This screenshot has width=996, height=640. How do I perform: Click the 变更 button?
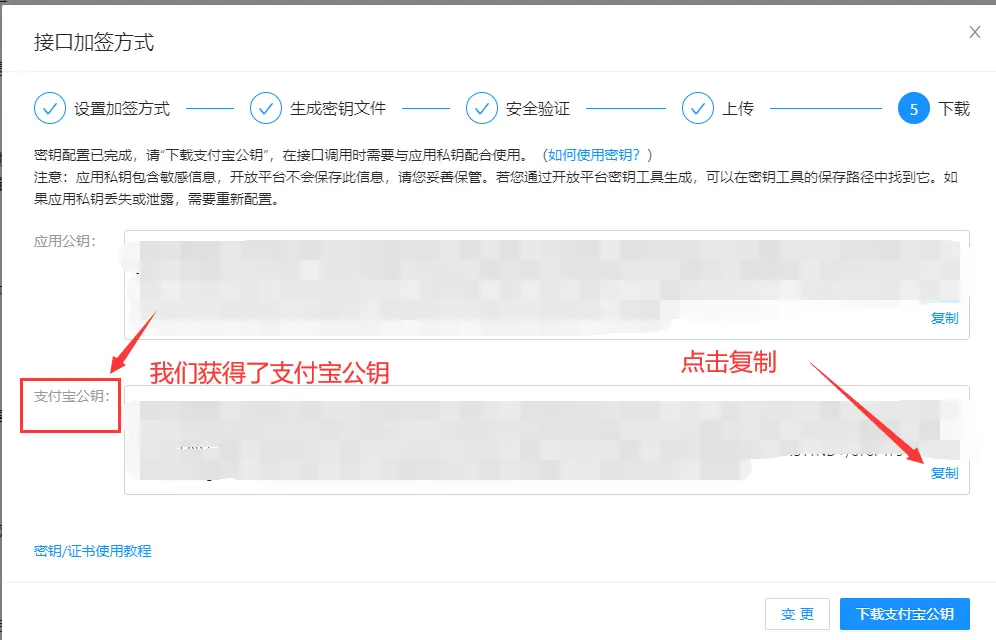click(x=797, y=614)
